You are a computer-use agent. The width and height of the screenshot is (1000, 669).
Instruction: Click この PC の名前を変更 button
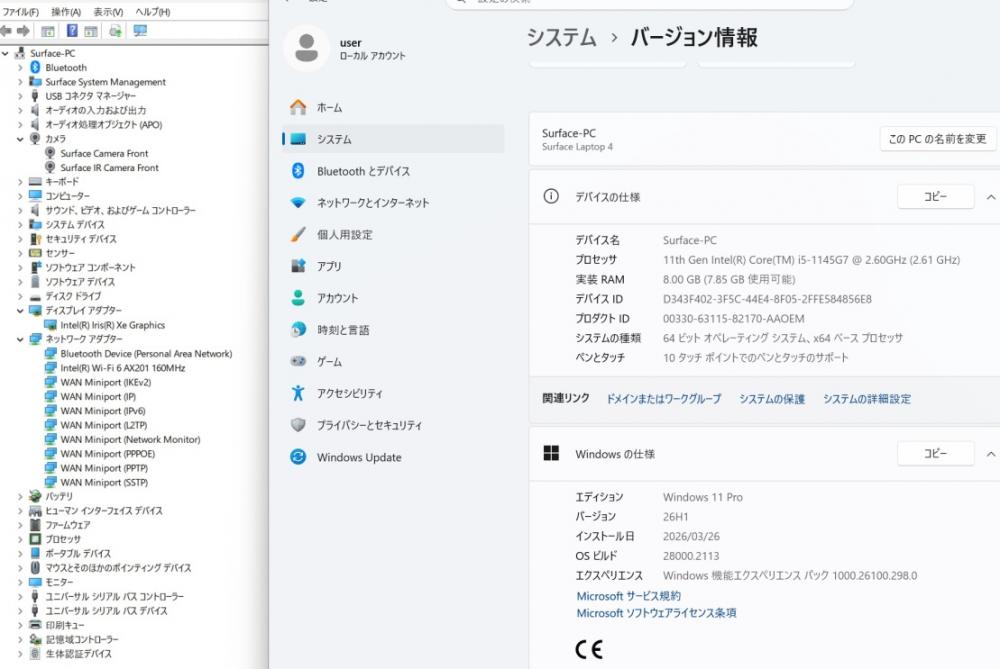point(937,138)
